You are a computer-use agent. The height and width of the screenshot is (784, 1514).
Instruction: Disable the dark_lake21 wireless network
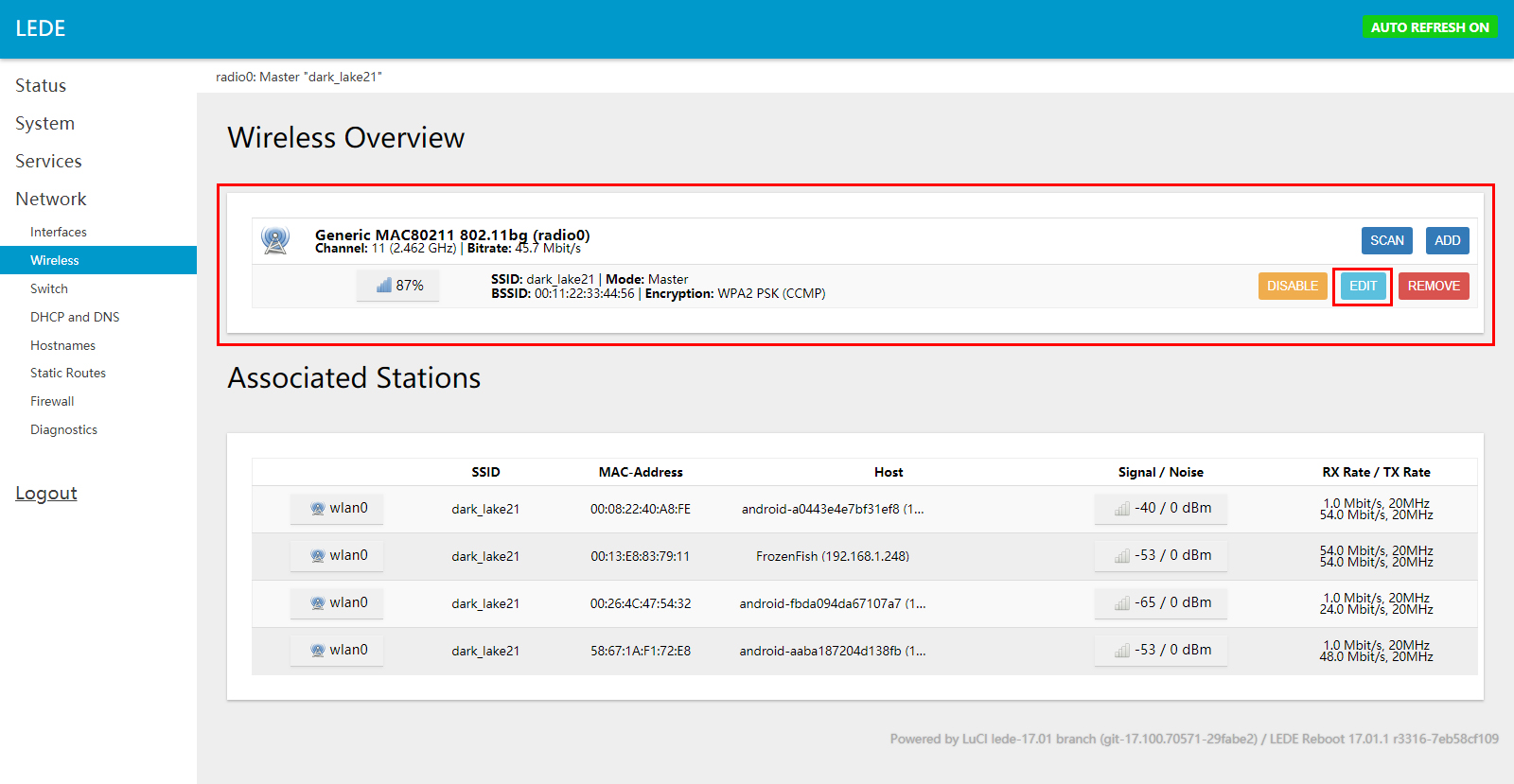click(1292, 287)
